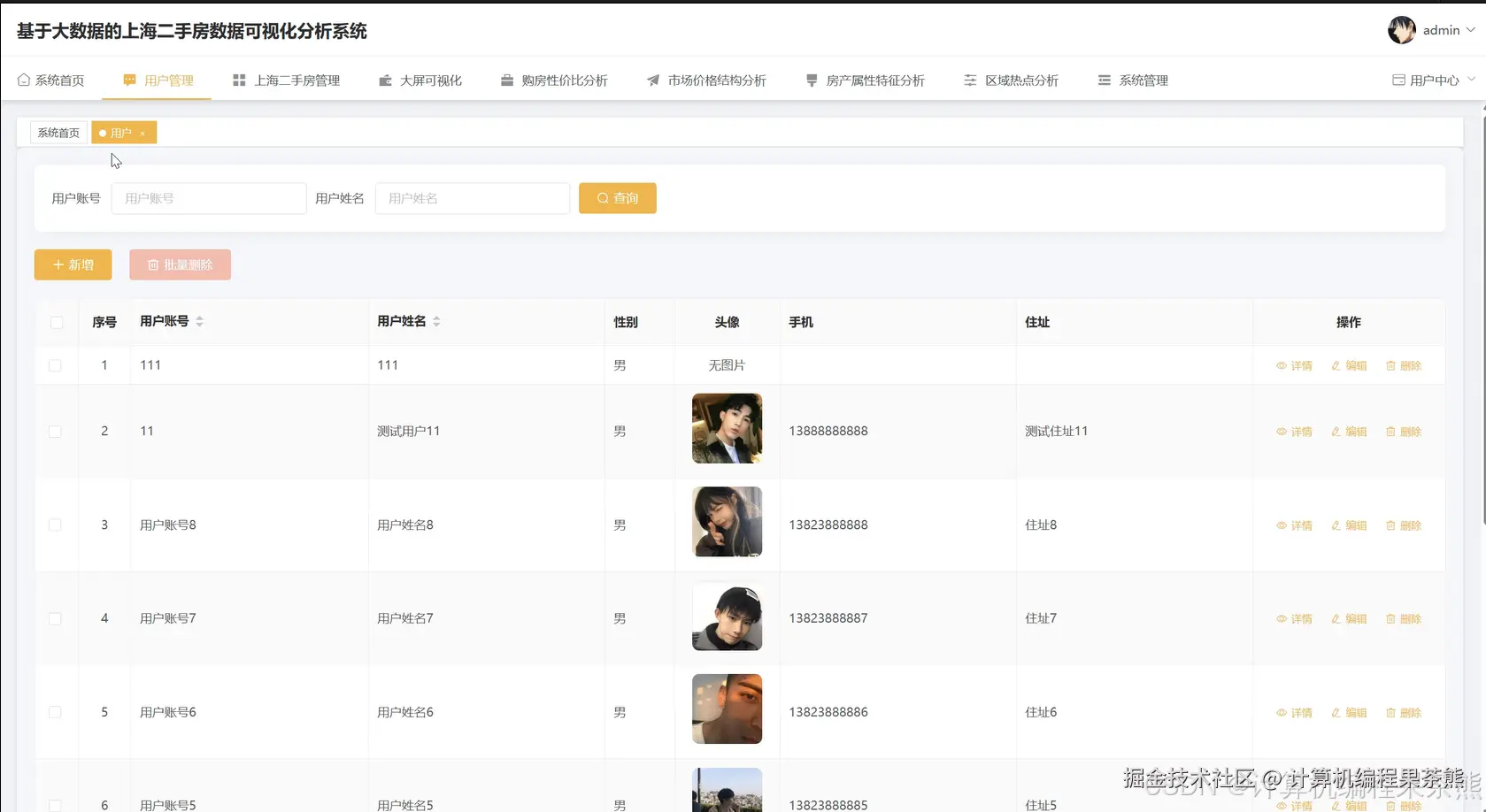Click the 查询 search button
The width and height of the screenshot is (1486, 812).
point(618,198)
